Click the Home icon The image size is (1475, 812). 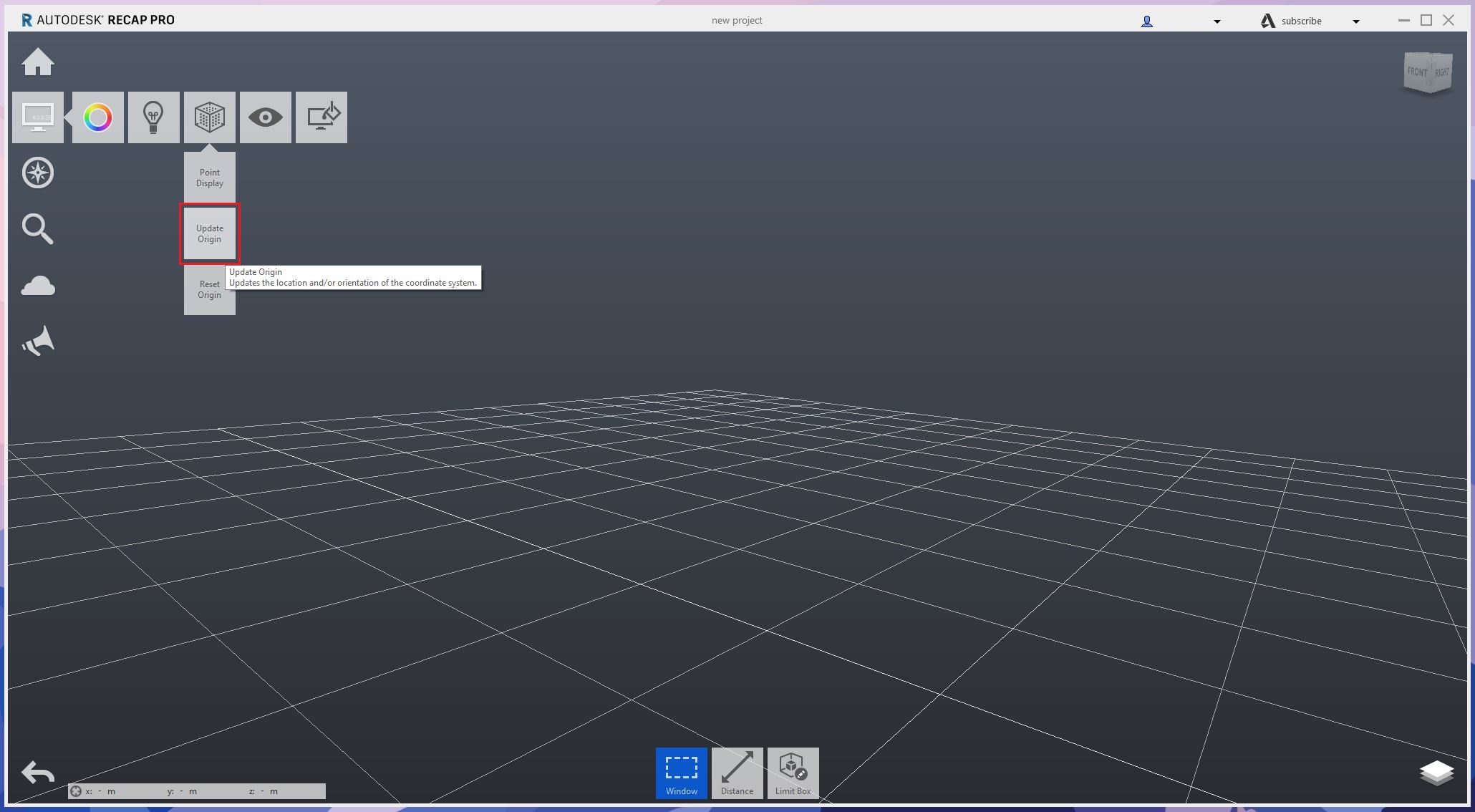38,62
